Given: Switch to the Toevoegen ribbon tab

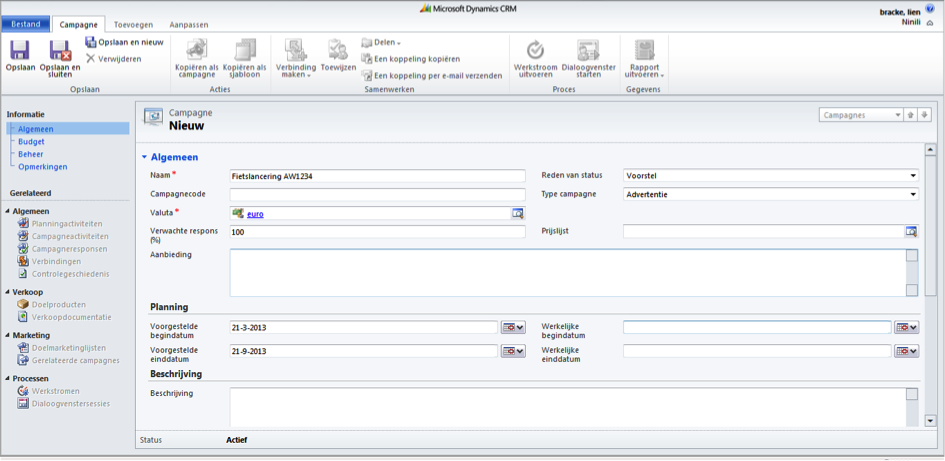Looking at the screenshot, I should (x=134, y=23).
